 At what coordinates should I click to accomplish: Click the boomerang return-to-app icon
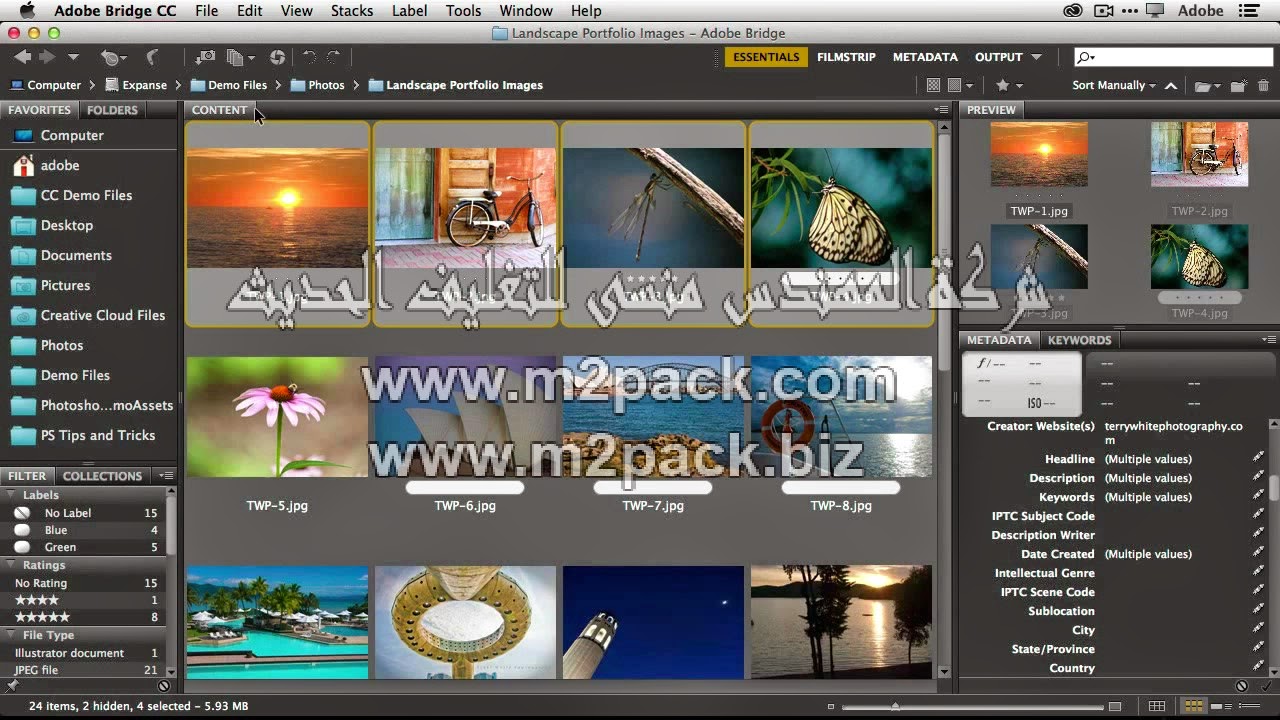(152, 58)
